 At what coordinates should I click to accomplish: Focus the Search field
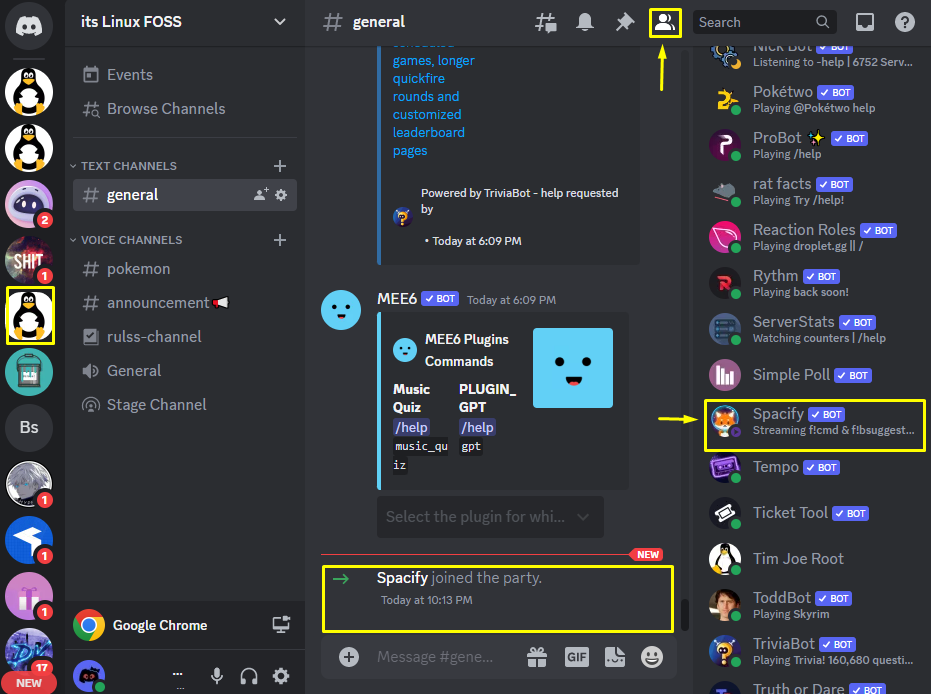765,23
